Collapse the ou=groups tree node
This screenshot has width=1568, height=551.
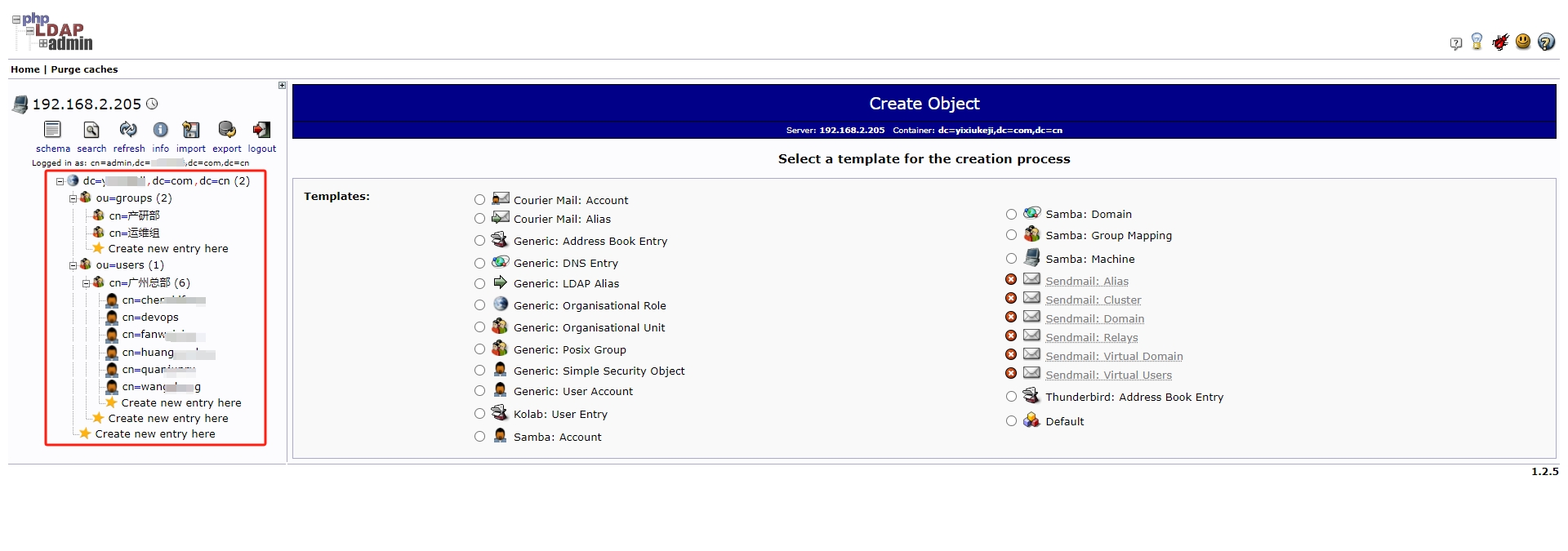[73, 198]
